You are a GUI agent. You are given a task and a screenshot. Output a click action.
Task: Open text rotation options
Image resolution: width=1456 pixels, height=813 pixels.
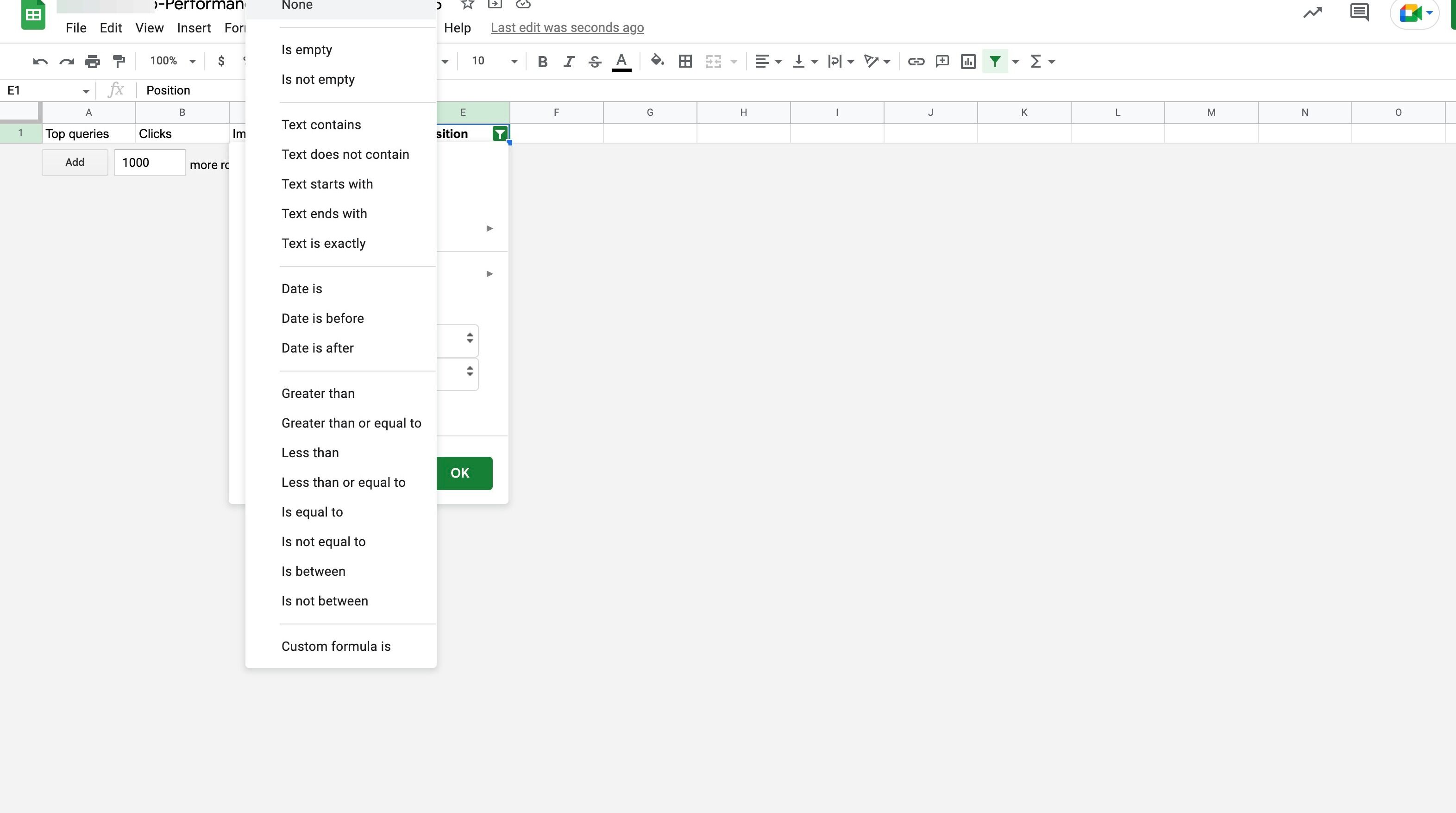coord(877,61)
